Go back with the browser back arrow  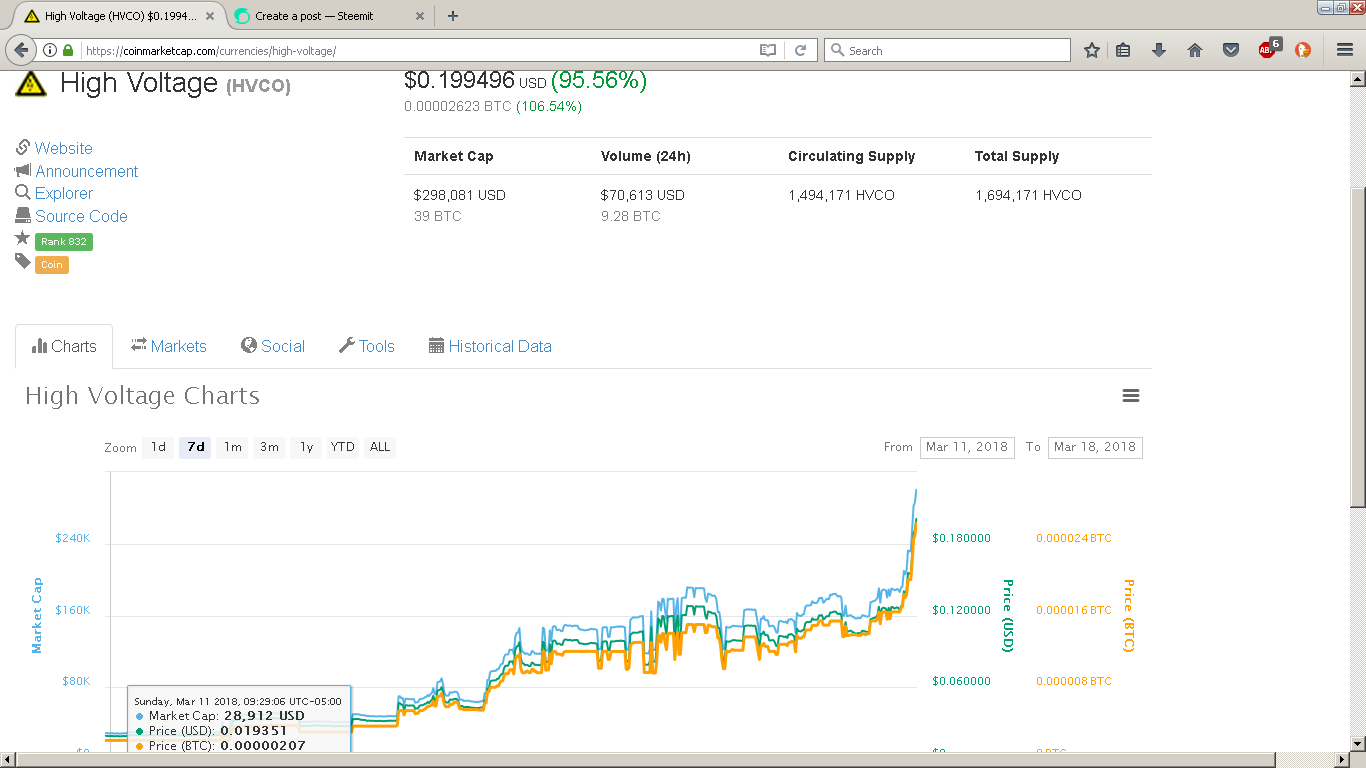pos(20,50)
